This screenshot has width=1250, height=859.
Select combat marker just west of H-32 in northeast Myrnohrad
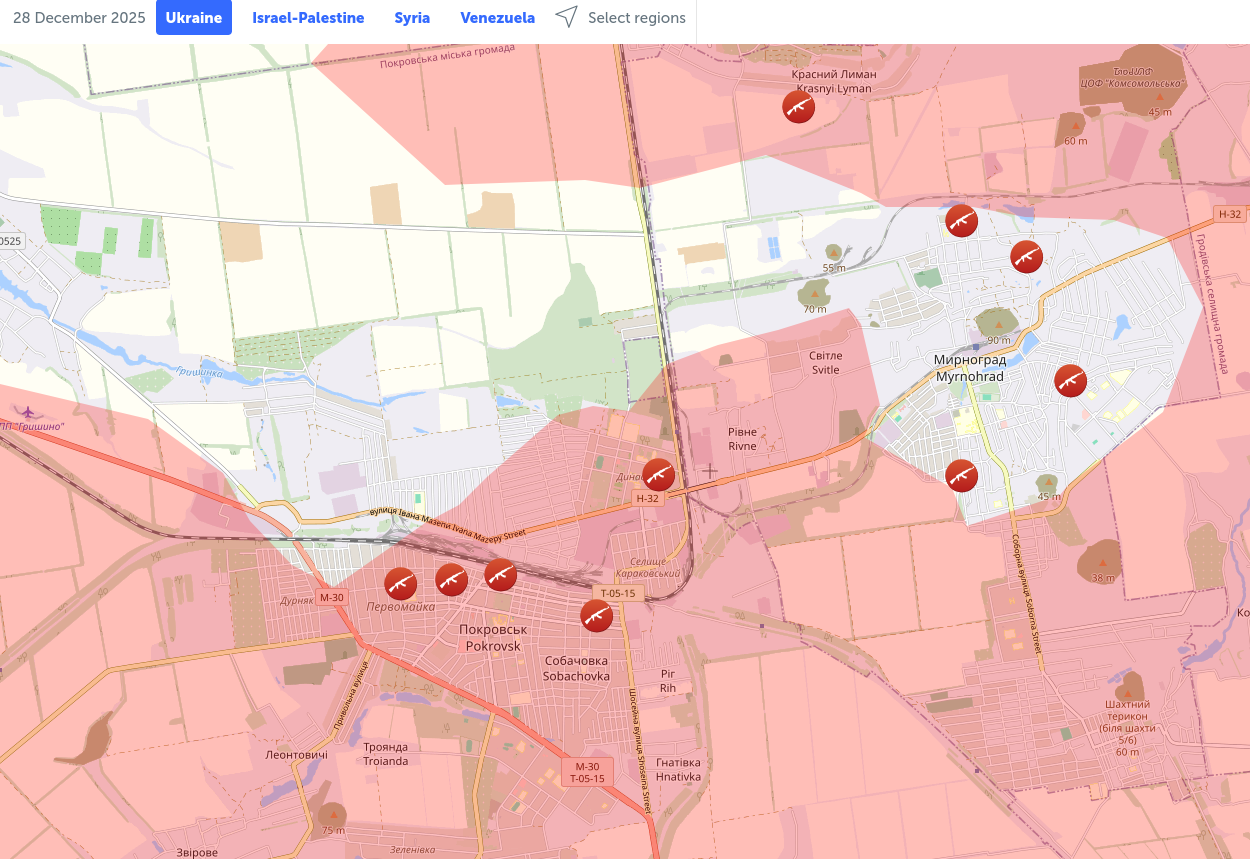pyautogui.click(x=1027, y=257)
